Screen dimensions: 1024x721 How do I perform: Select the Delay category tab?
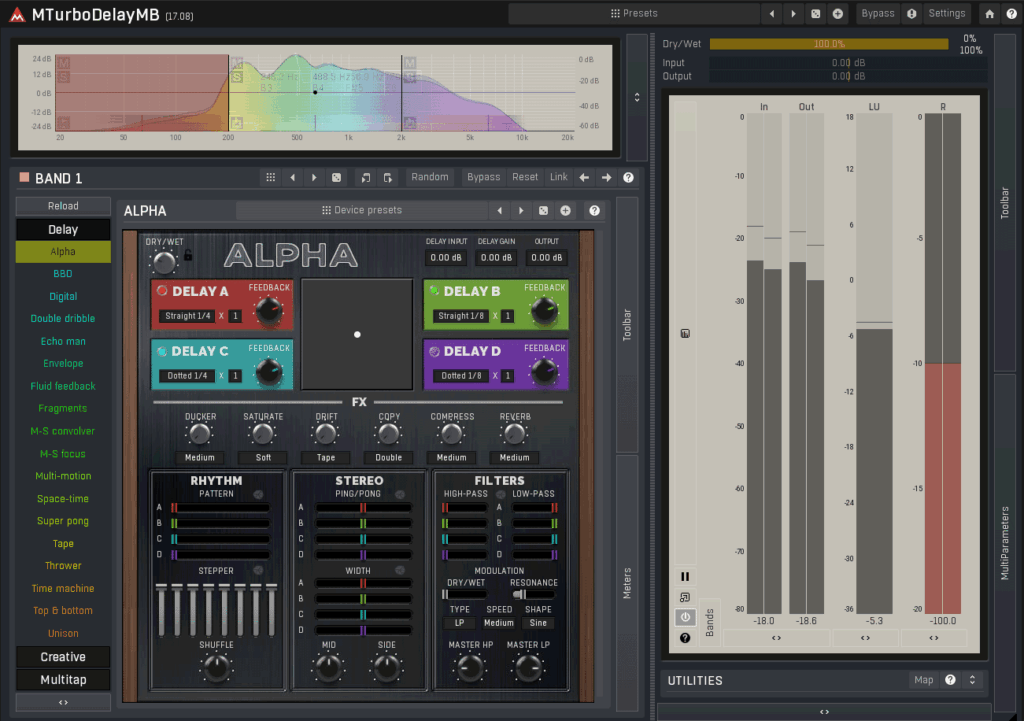coord(63,229)
